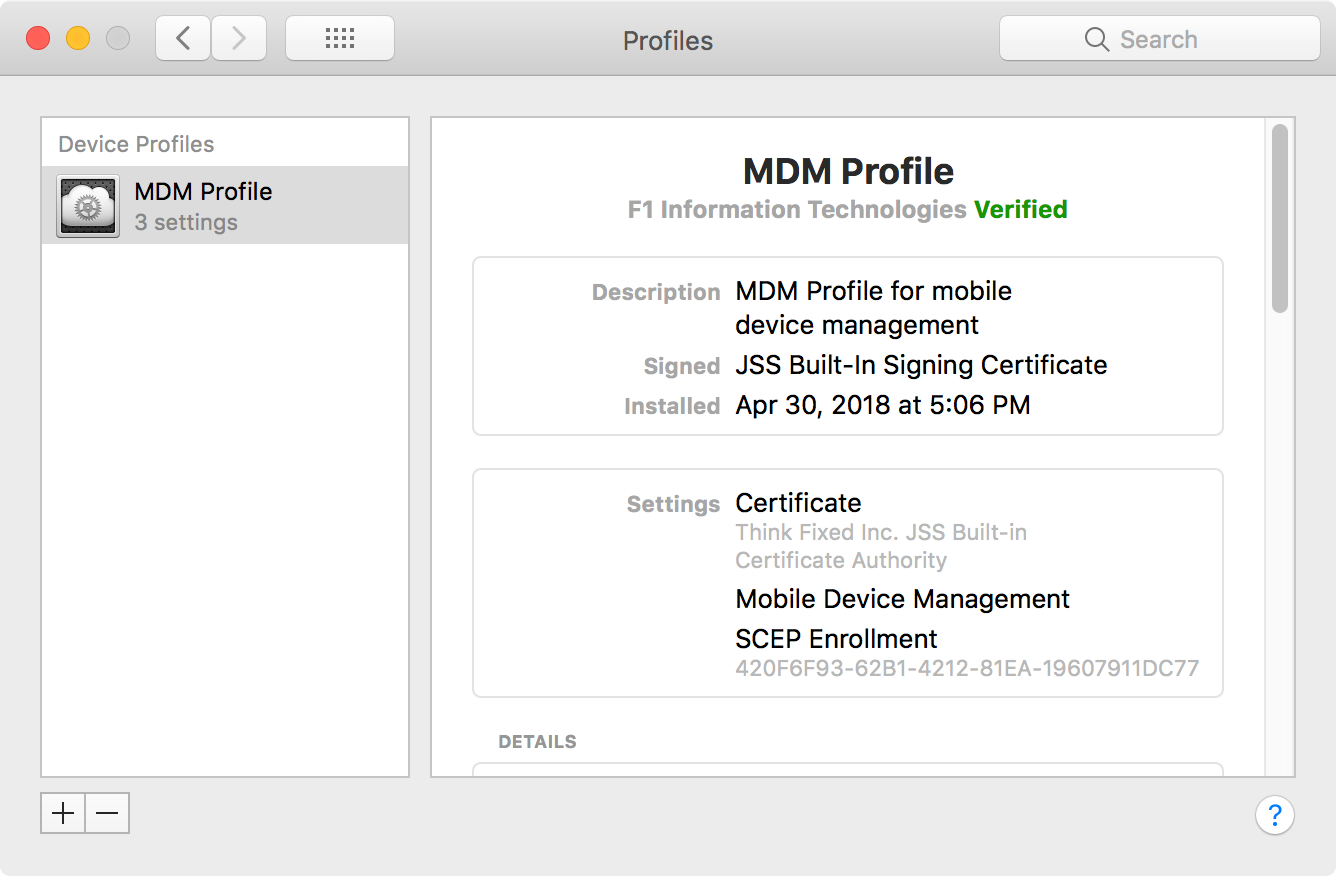Click the magnifier icon in Search
Viewport: 1336px width, 876px height.
click(x=1097, y=40)
